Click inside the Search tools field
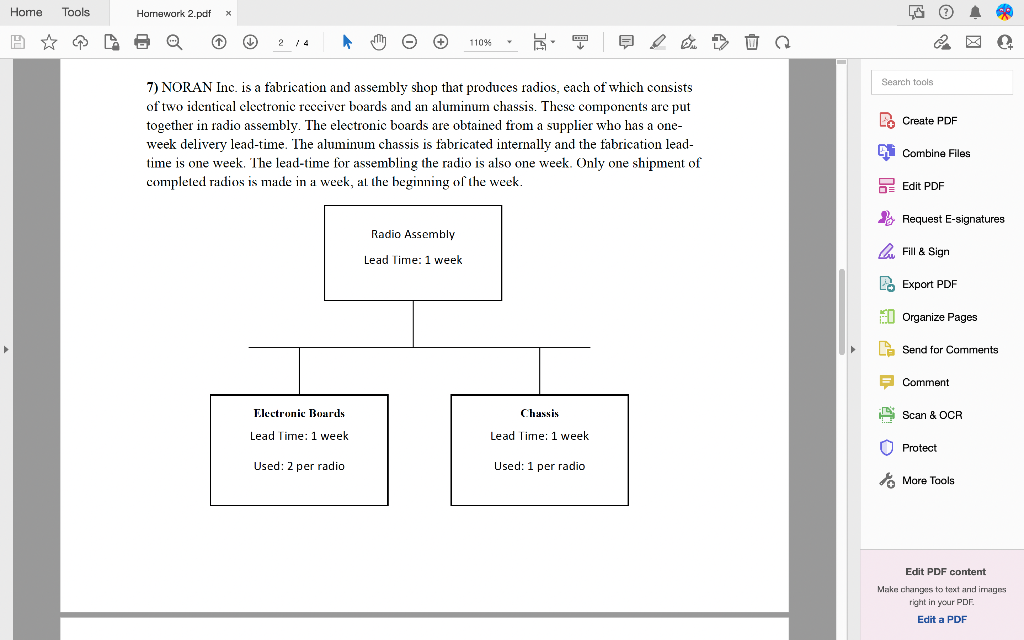Screen dimensions: 1024x640 940,81
